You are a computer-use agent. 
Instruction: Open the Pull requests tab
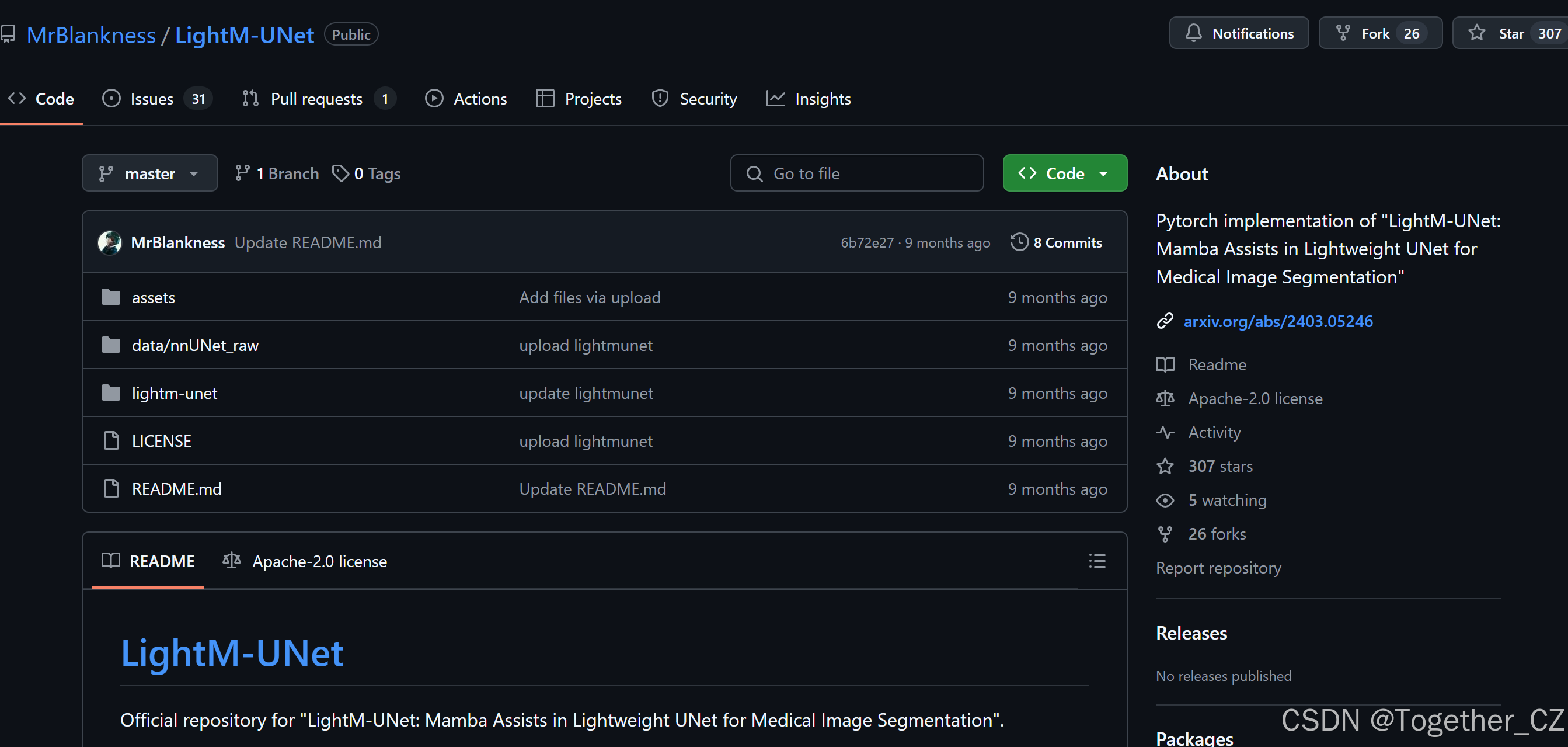pos(316,99)
